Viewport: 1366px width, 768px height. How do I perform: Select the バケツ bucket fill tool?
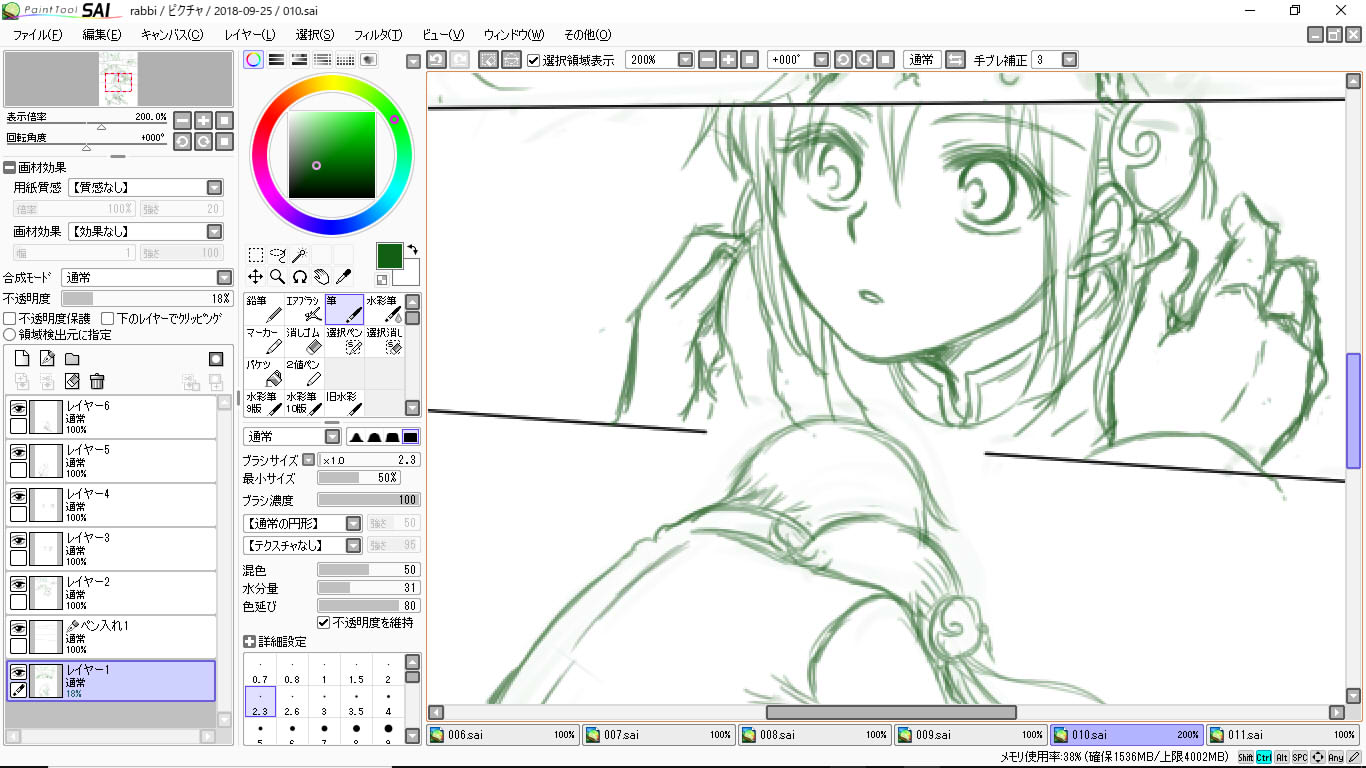[x=264, y=373]
